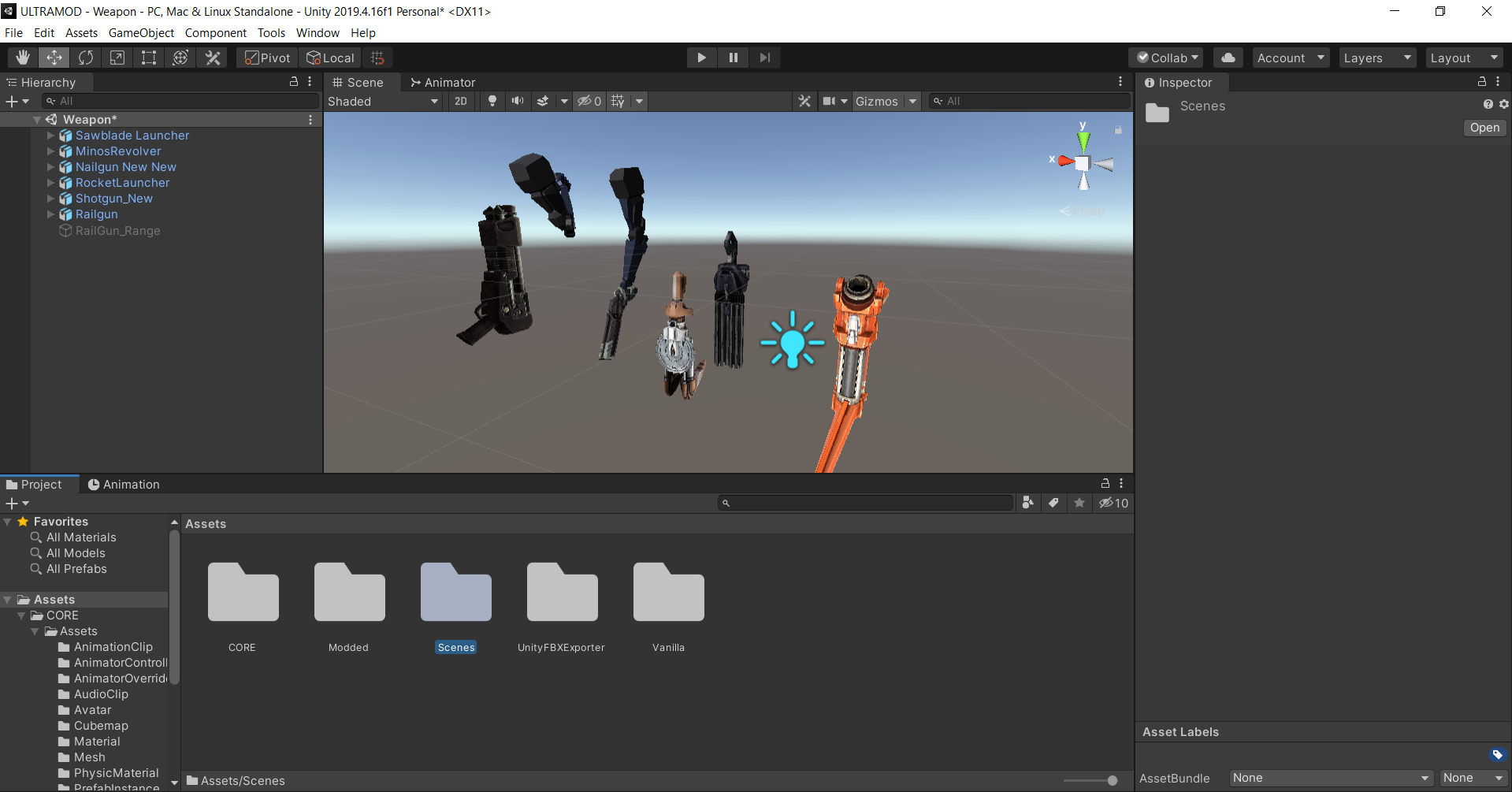Open the Shaded draw mode dropdown

tap(383, 101)
